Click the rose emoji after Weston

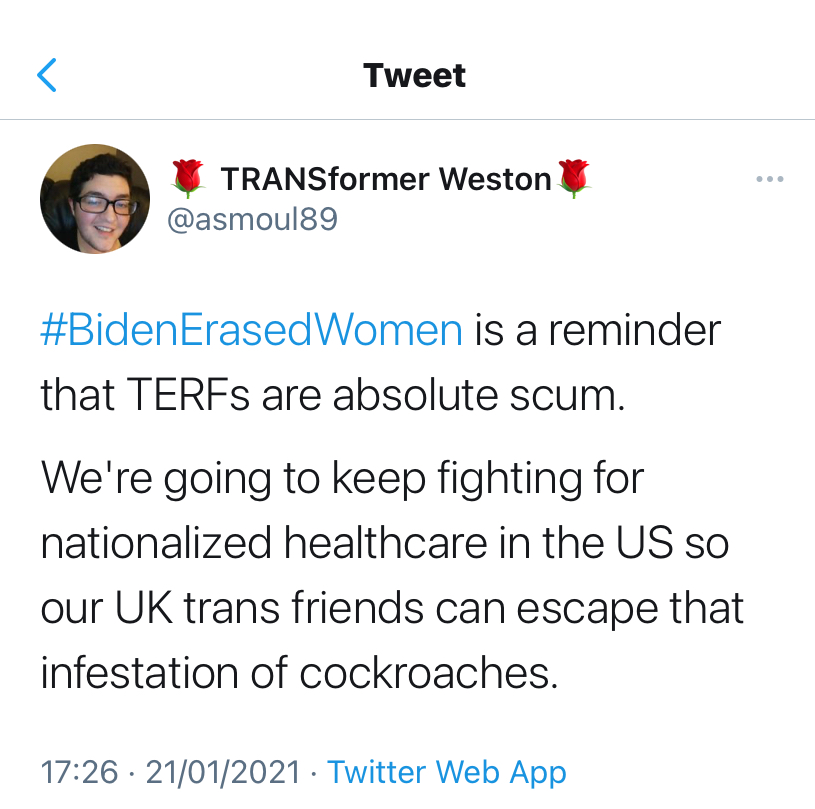[x=573, y=178]
